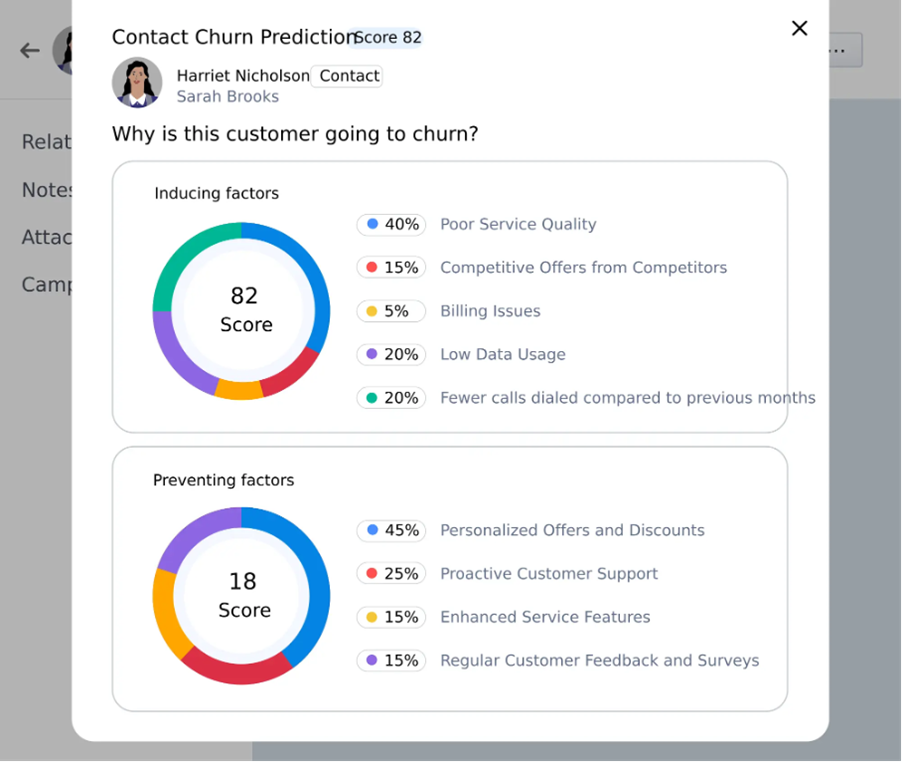Open the Notes item in the sidebar

point(47,190)
